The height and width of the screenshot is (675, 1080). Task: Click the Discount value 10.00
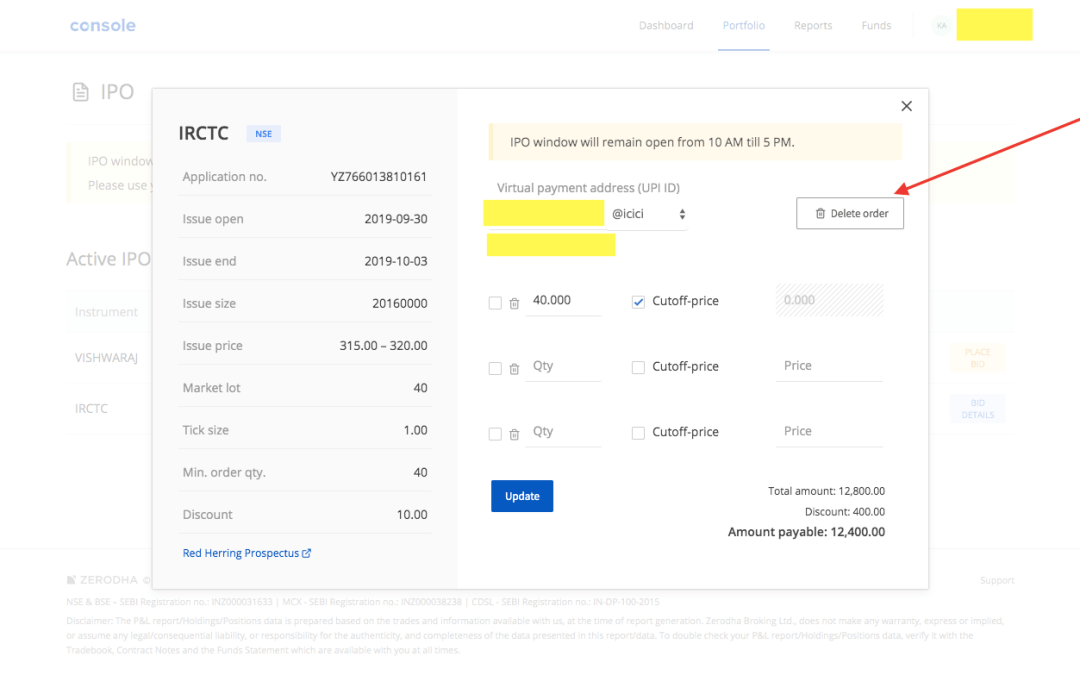(412, 515)
